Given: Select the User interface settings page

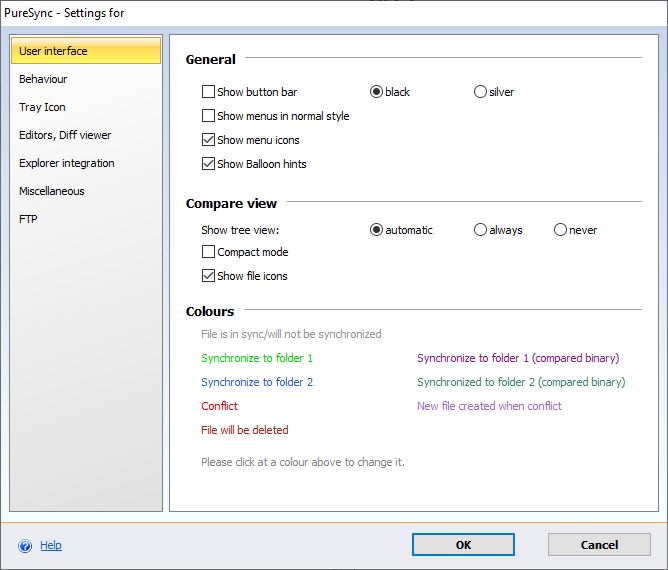Looking at the screenshot, I should (x=86, y=51).
